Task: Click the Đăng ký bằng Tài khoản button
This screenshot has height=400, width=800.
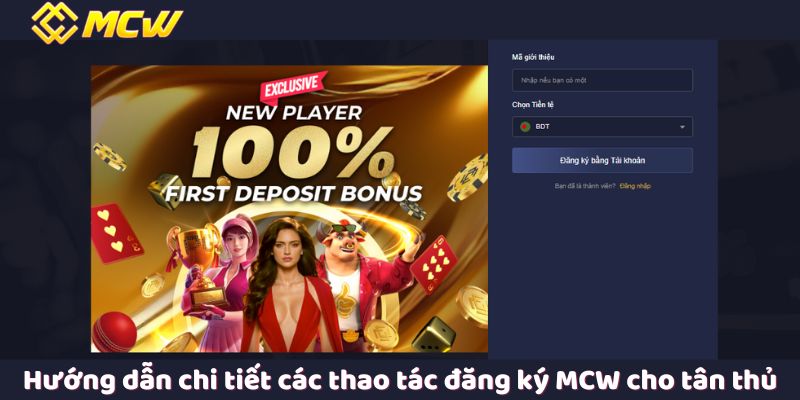Action: tap(602, 160)
